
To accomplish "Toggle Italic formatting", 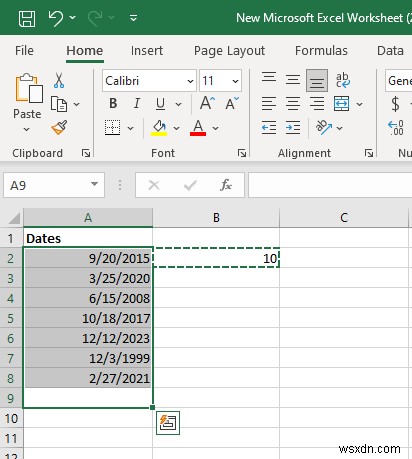I will tap(137, 104).
